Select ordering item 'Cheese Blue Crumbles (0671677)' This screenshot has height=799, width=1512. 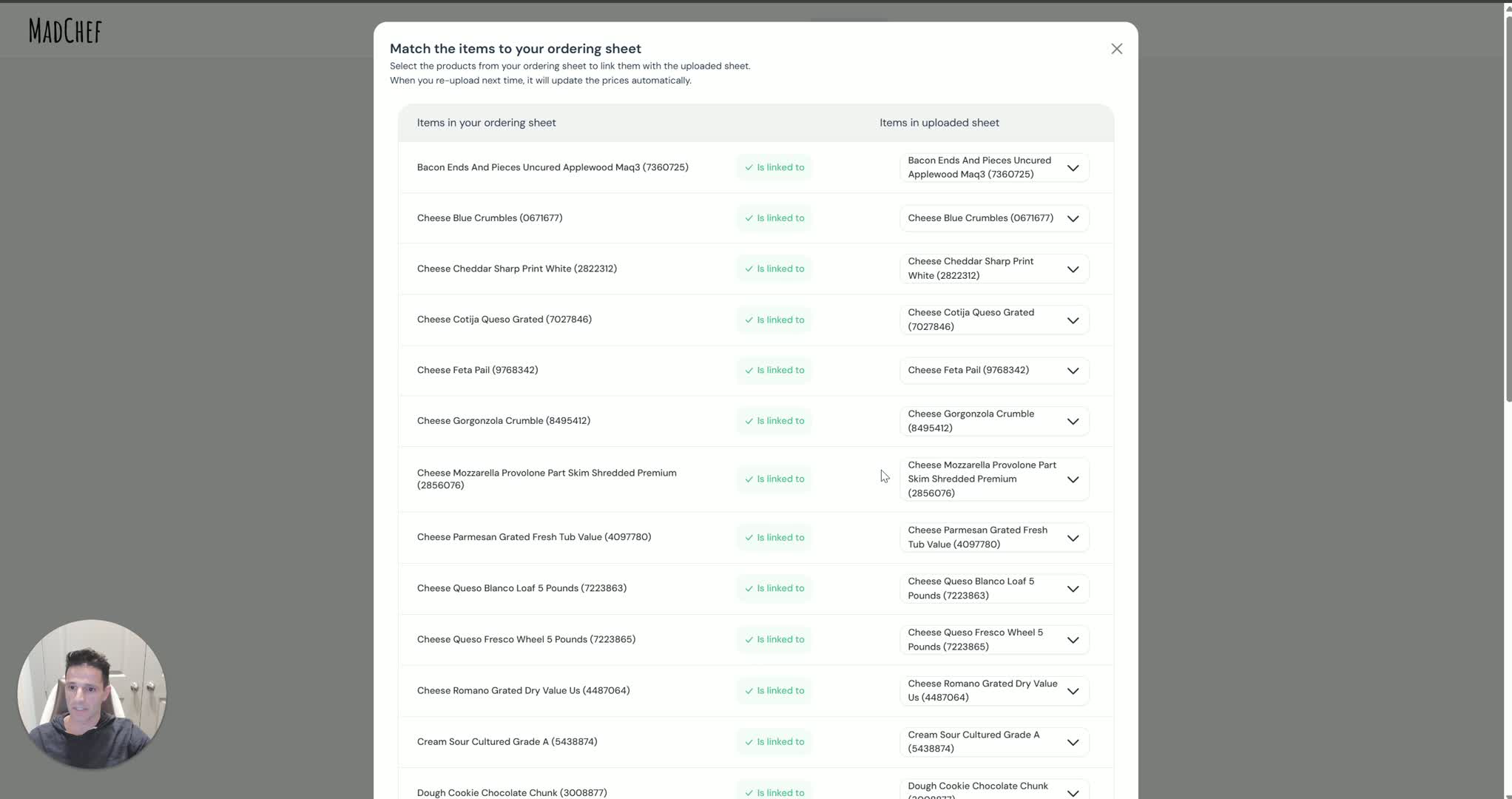[x=490, y=218]
